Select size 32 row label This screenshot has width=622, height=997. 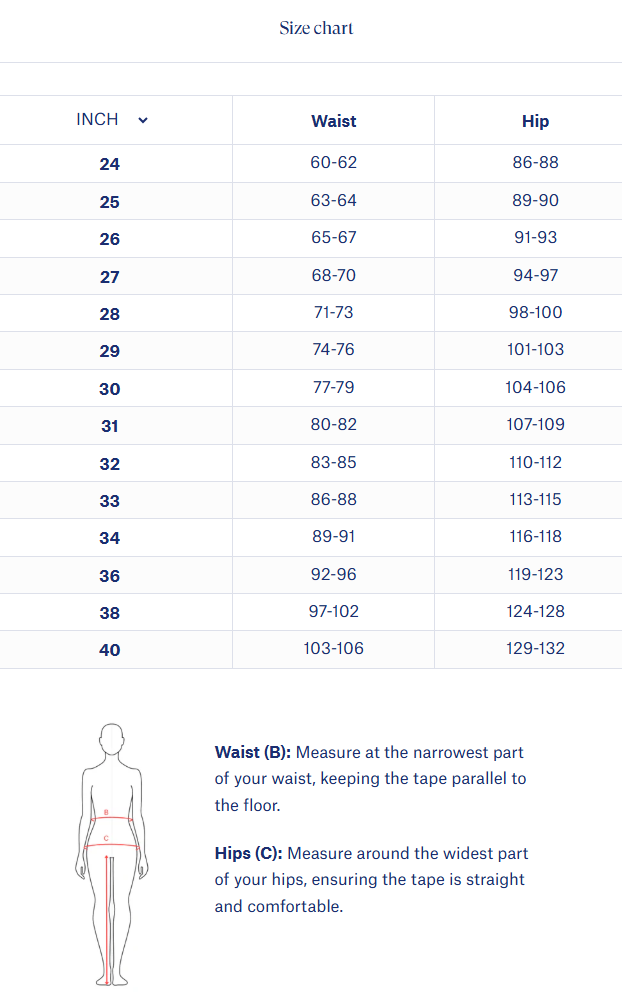[110, 464]
